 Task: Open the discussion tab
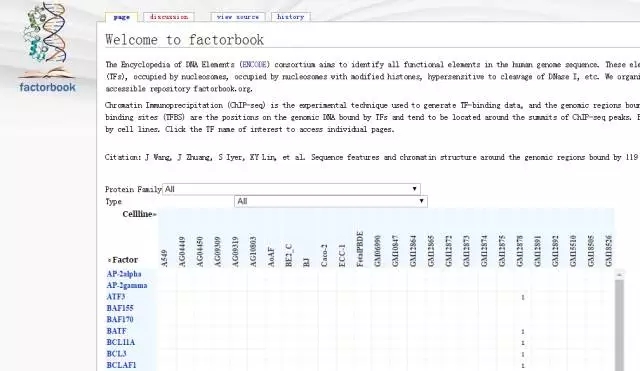(169, 17)
